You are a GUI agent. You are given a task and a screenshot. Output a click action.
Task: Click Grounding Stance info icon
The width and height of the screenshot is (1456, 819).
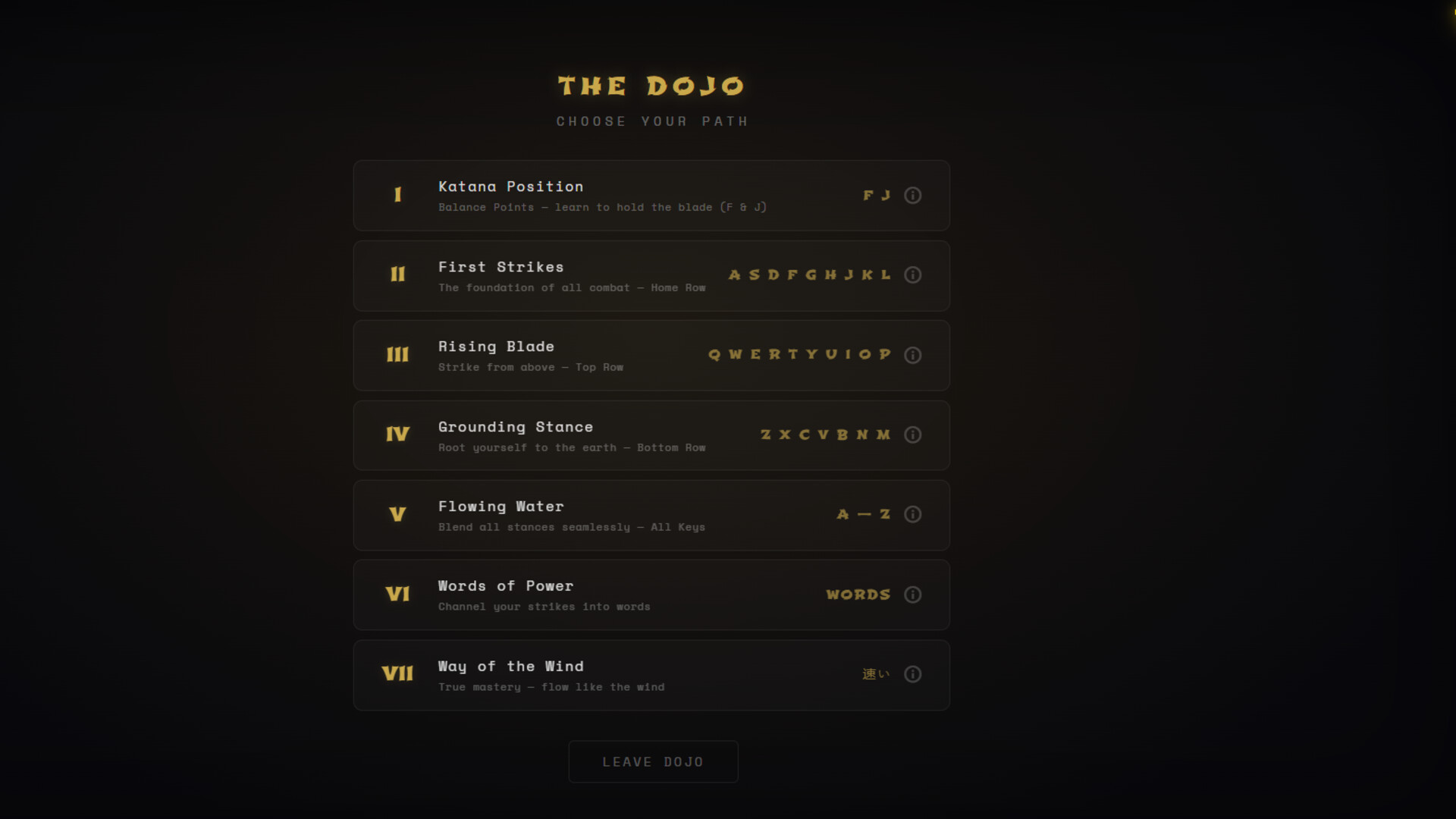pyautogui.click(x=912, y=435)
